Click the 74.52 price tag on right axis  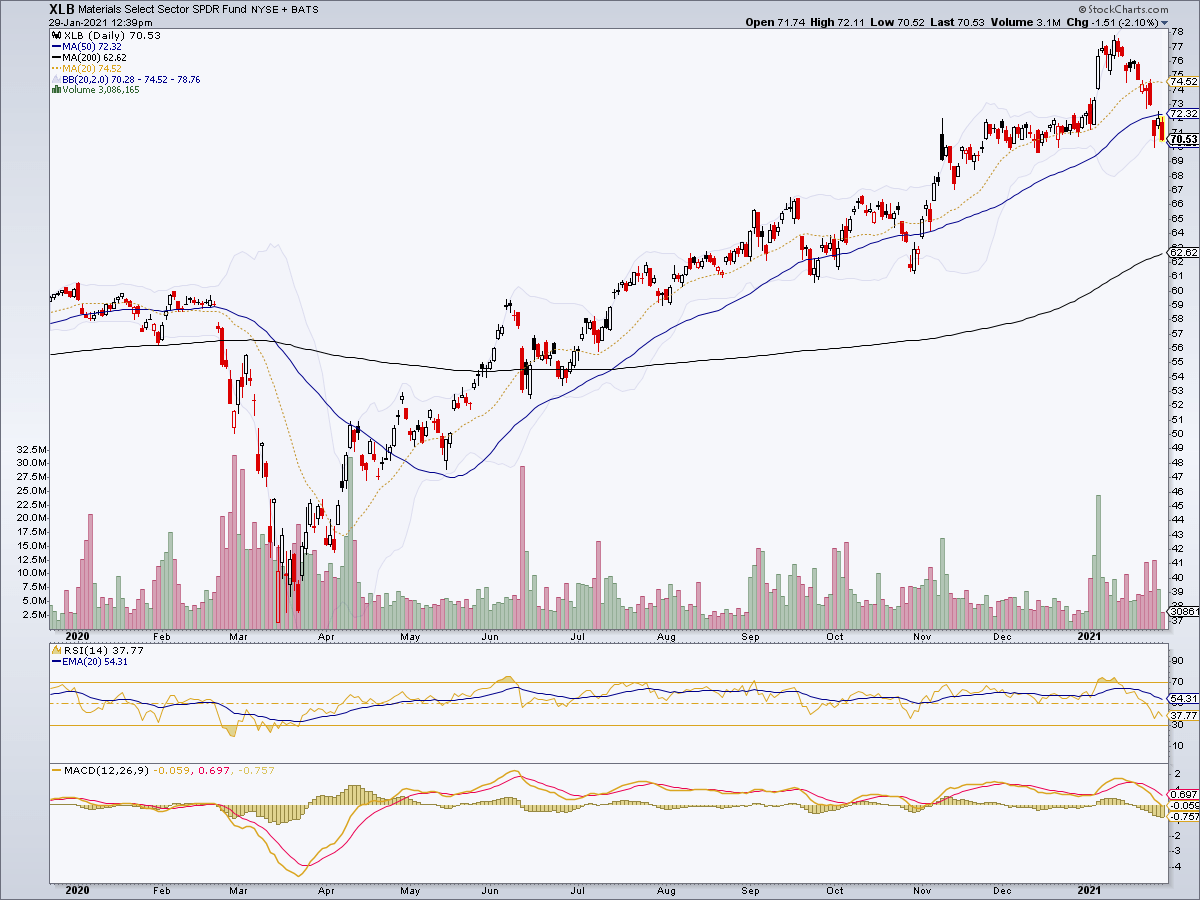(x=1183, y=82)
